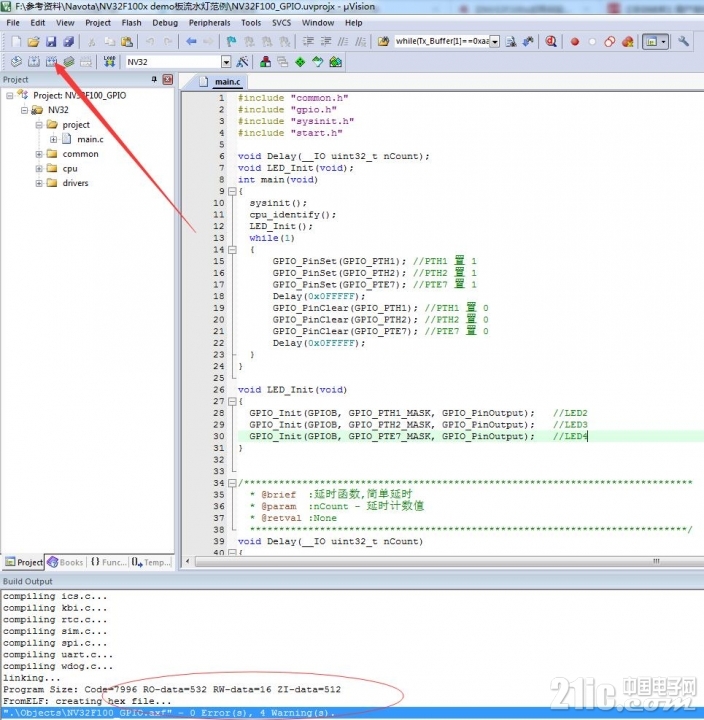The image size is (704, 720).
Task: Collapse the LED_Init function code fold
Action: pos(232,401)
